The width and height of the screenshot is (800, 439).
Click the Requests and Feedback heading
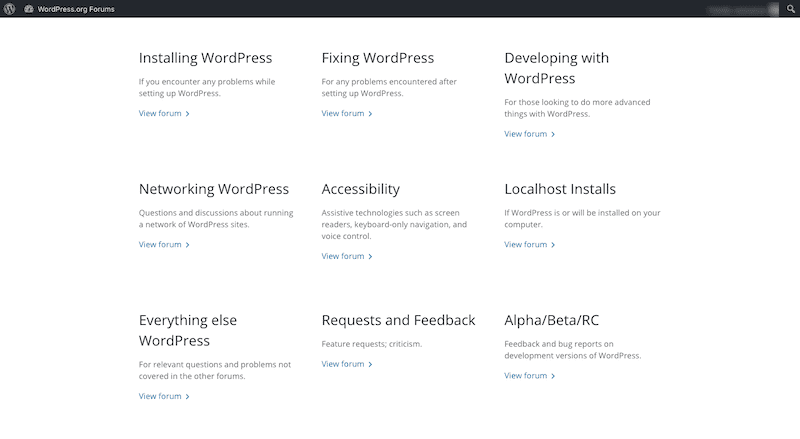tap(398, 320)
